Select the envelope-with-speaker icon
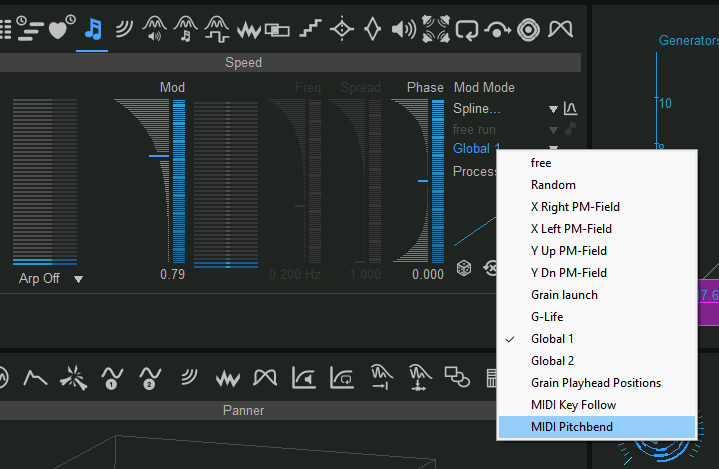719x469 pixels. click(155, 29)
